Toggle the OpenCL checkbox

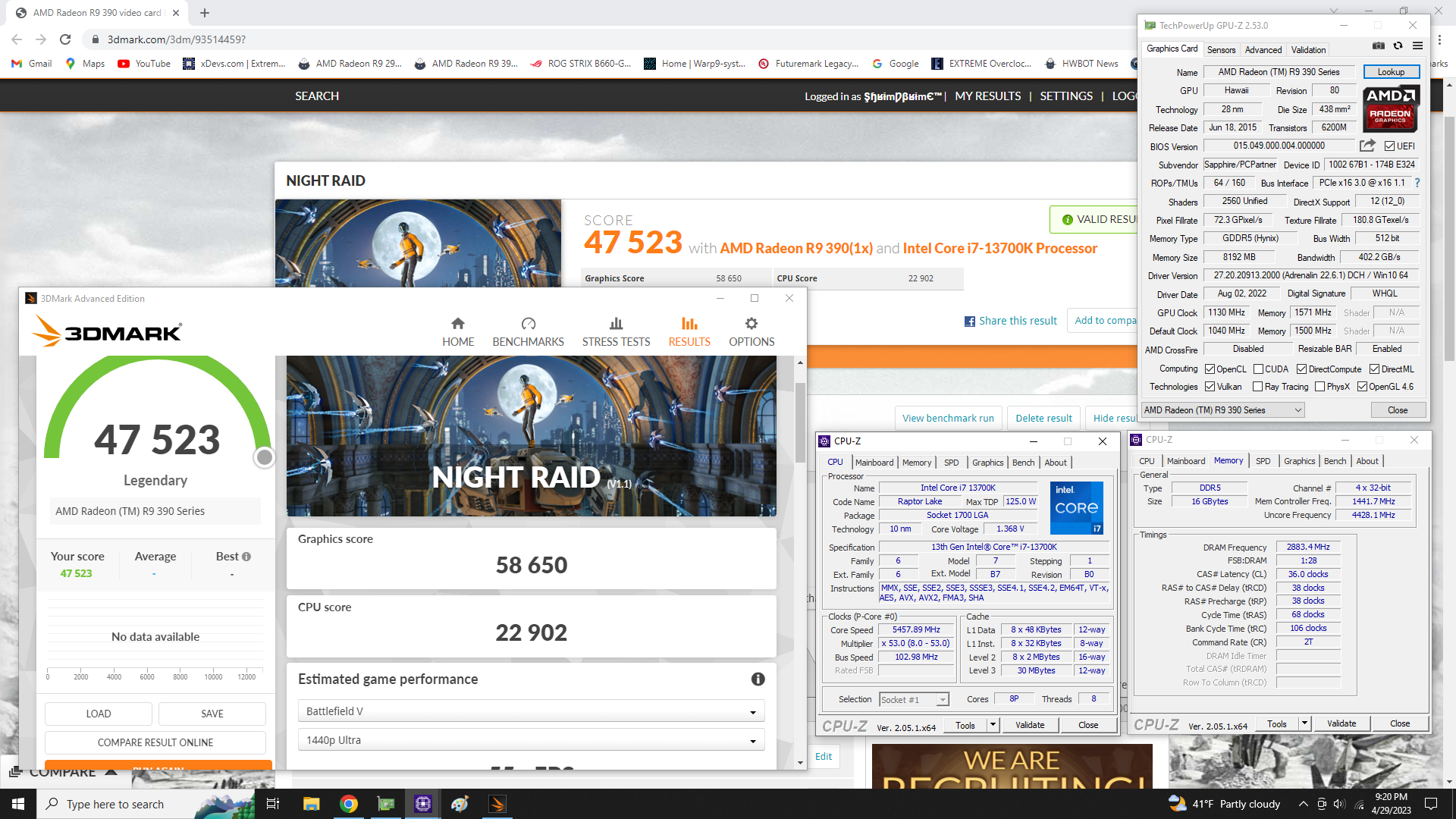click(x=1210, y=369)
